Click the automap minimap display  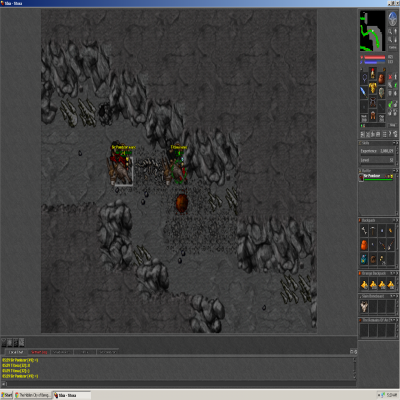372,31
